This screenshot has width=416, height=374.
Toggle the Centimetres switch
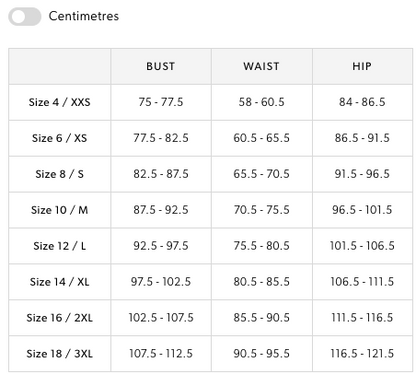(x=25, y=16)
